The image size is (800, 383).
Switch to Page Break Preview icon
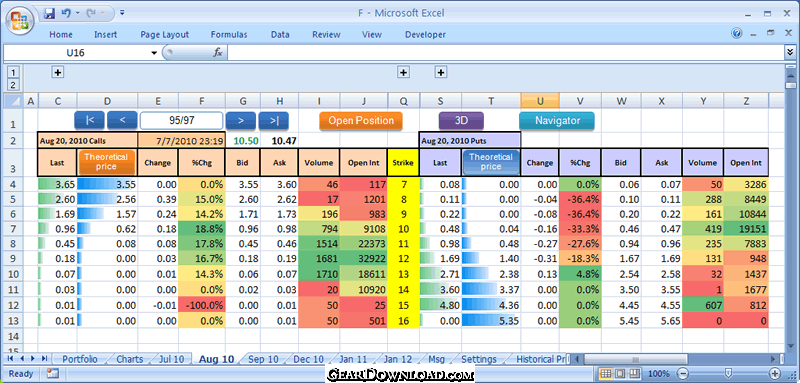point(634,373)
